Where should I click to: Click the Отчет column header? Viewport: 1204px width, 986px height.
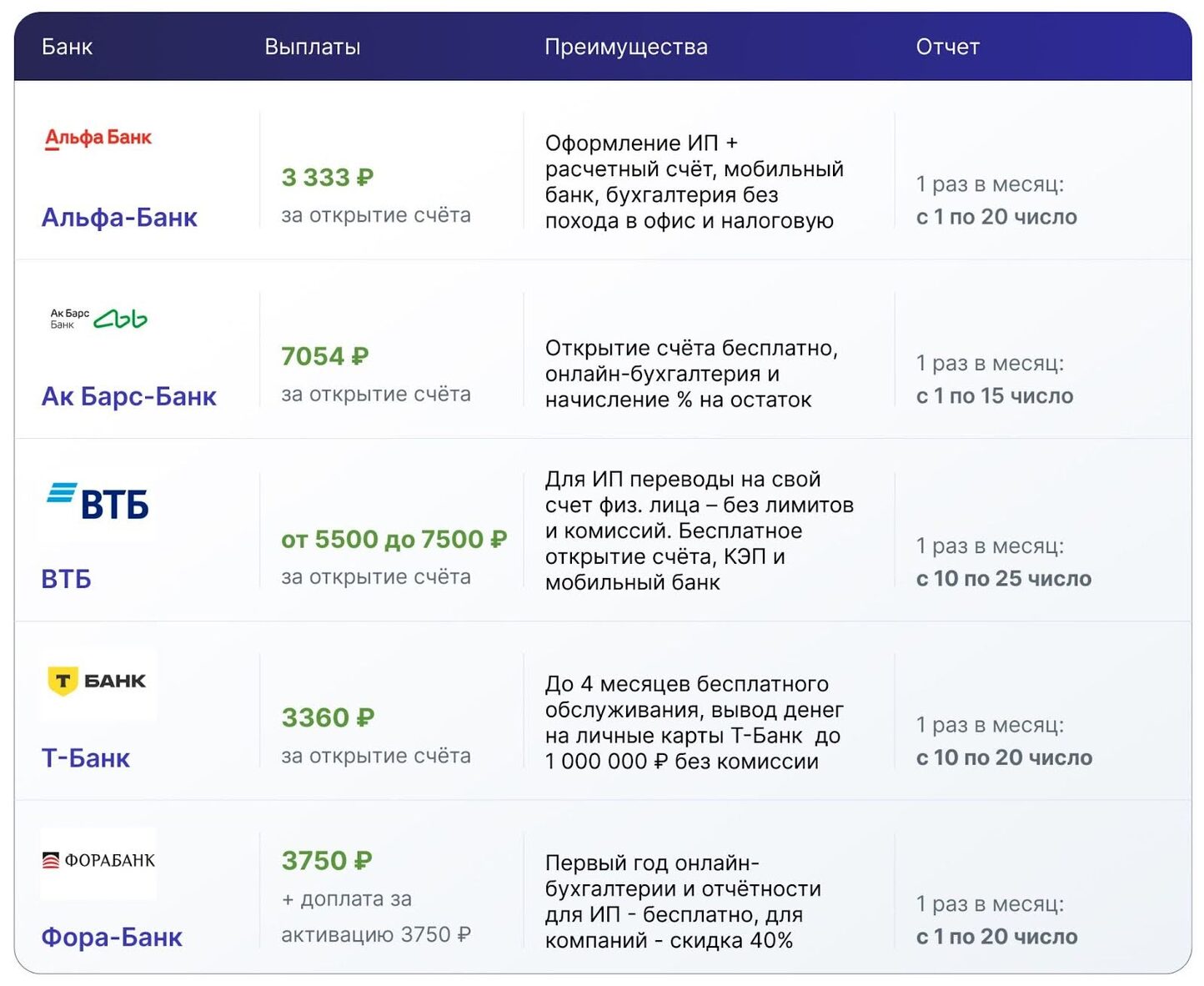point(948,47)
